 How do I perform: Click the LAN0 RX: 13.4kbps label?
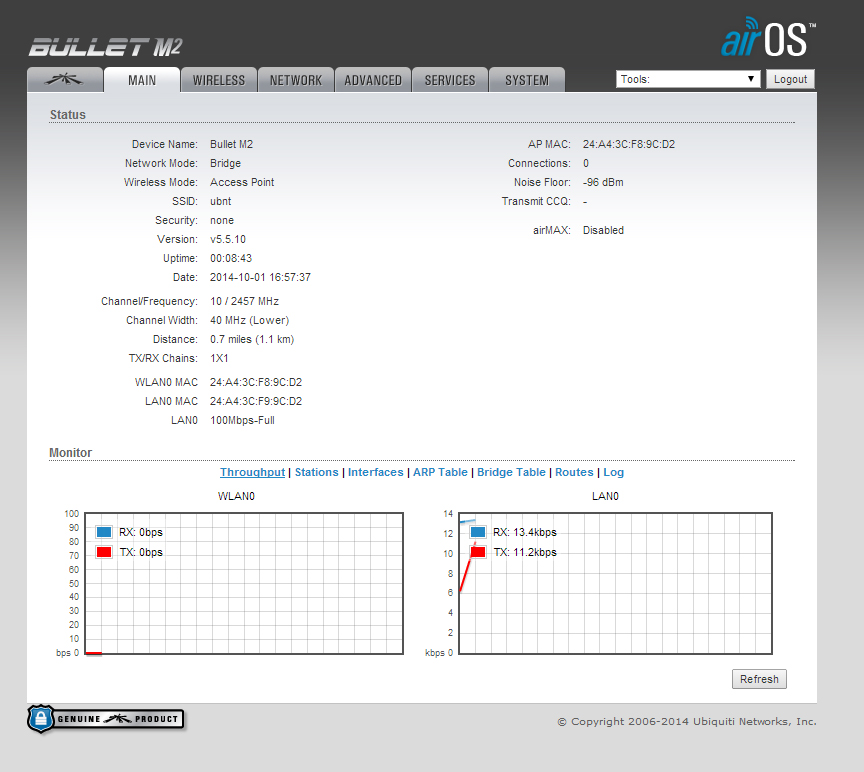[x=525, y=532]
